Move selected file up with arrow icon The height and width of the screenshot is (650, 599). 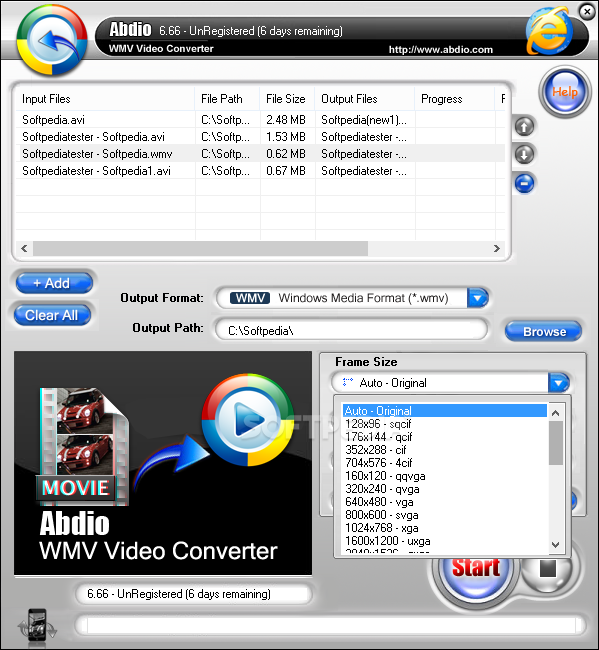click(x=524, y=126)
